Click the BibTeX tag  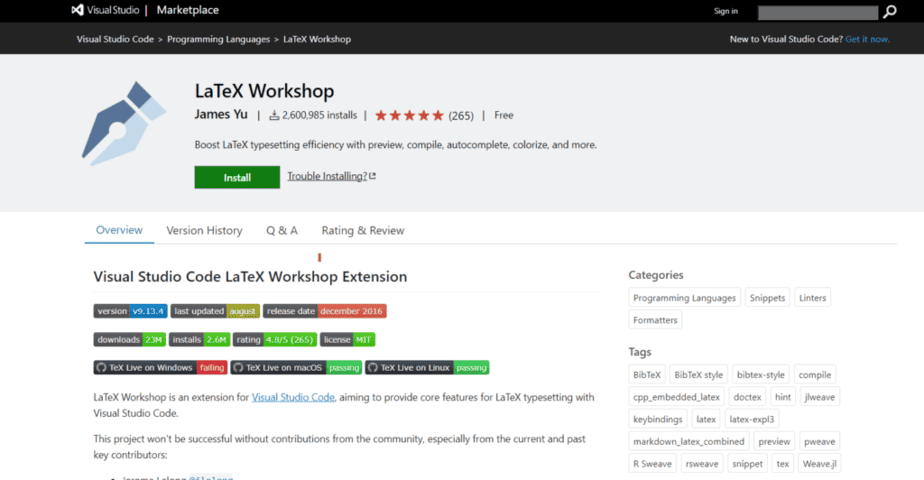click(647, 375)
